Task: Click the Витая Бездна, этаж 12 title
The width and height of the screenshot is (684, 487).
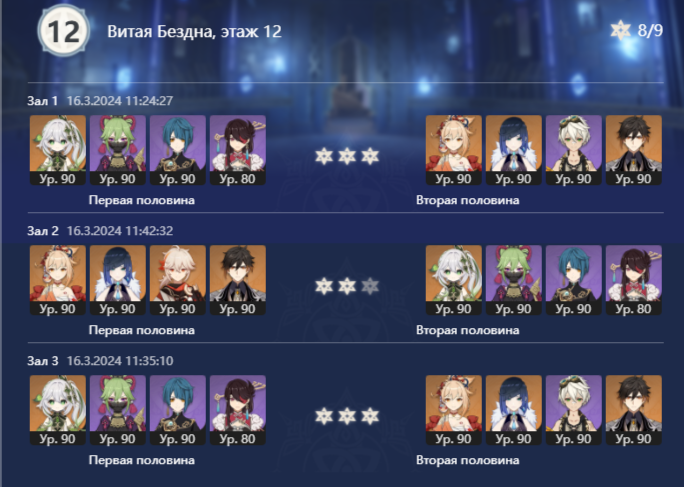Action: pos(195,31)
